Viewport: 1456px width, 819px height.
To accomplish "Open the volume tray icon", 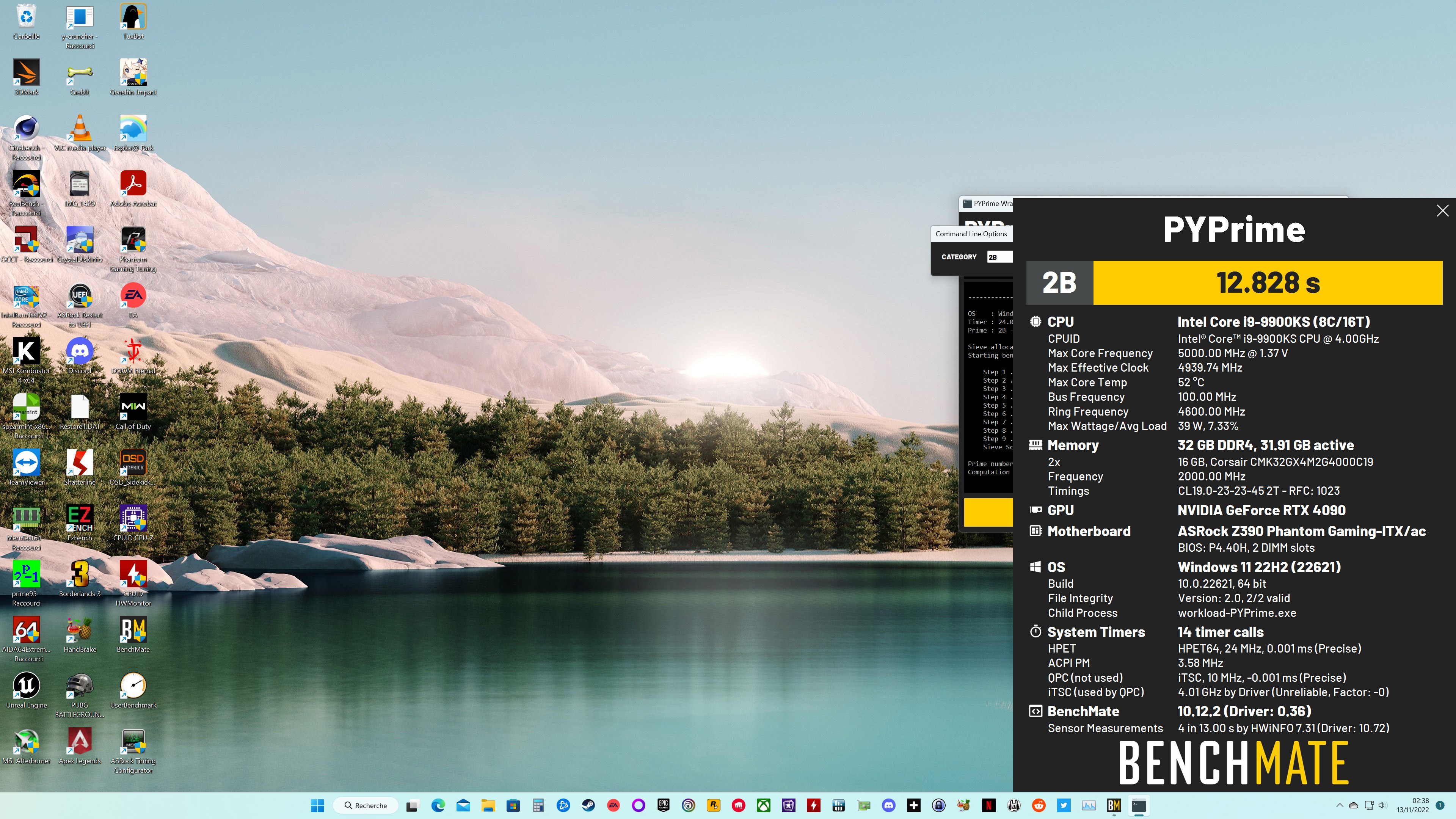I will [x=1382, y=805].
